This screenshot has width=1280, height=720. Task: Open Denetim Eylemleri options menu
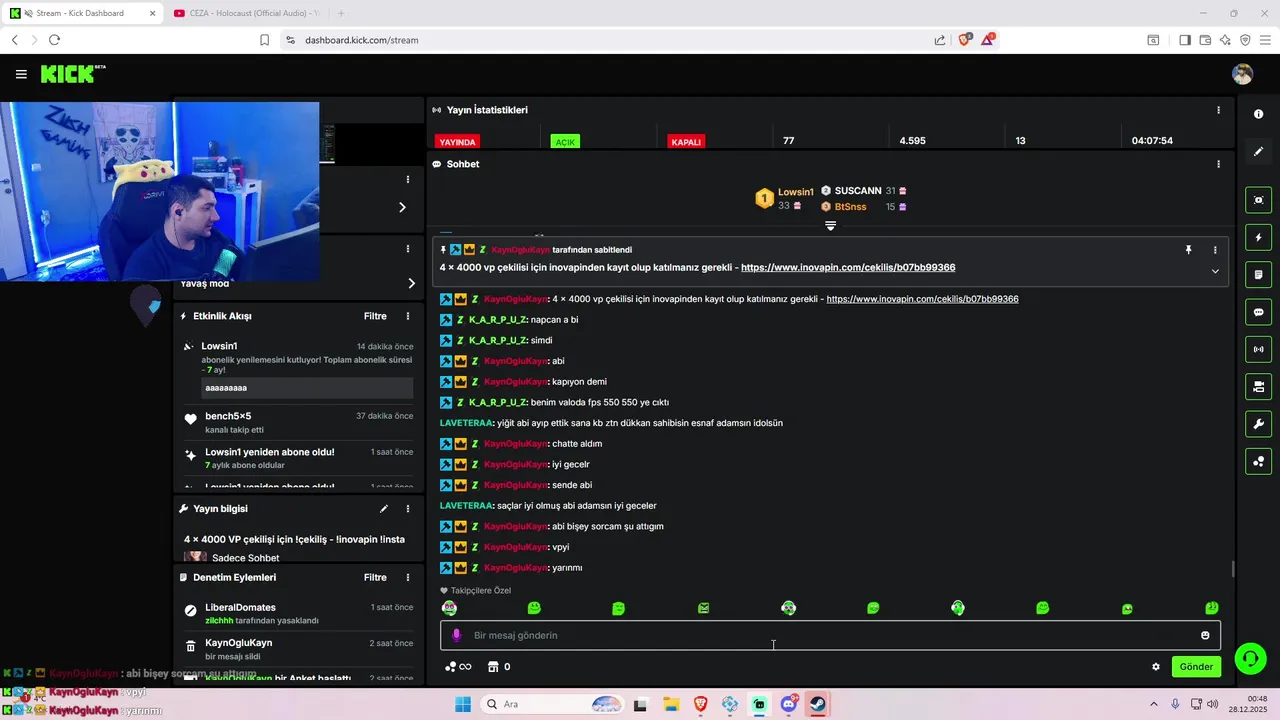coord(407,577)
